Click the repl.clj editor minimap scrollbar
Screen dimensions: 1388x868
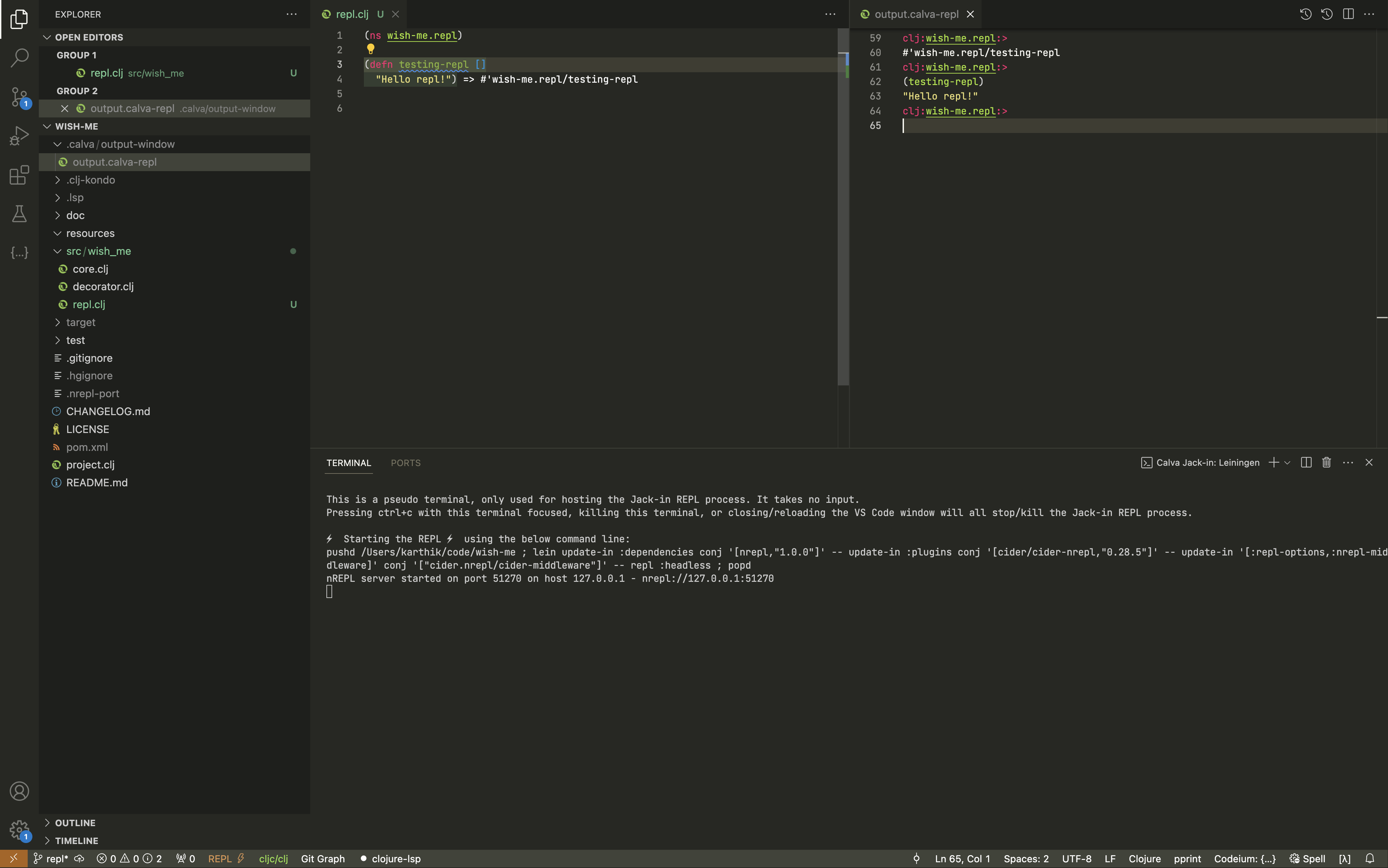(x=843, y=207)
